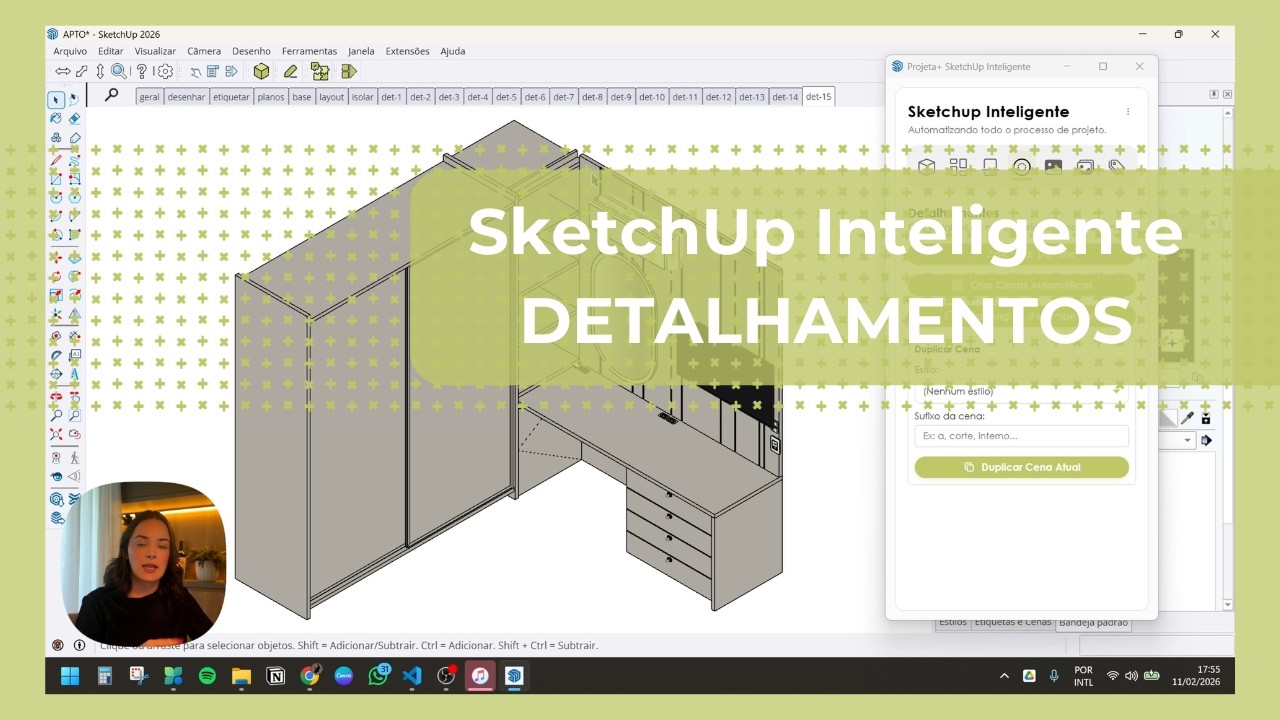
Task: Click the horizontal double-arrow toolbar icon
Action: coord(63,71)
